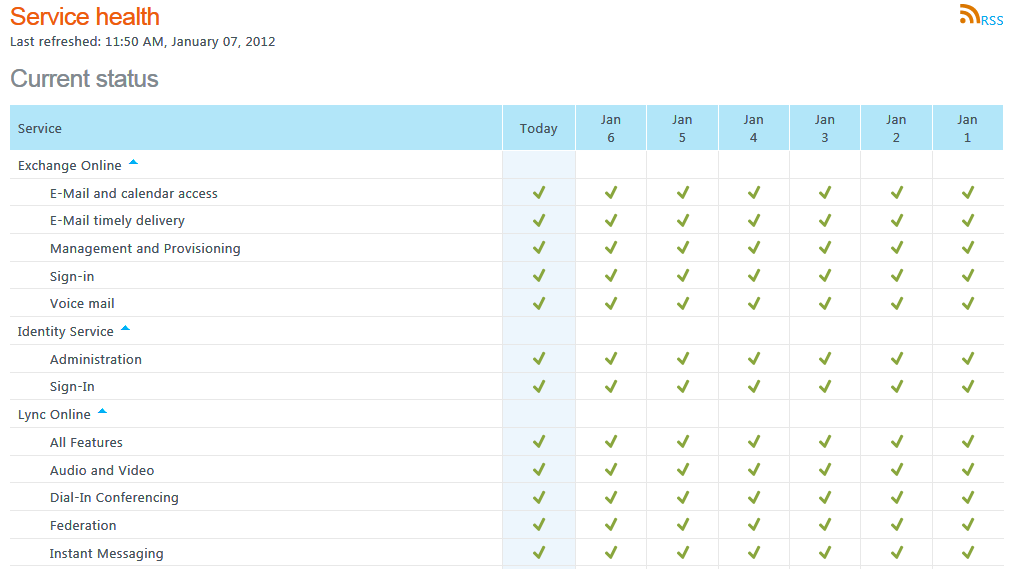This screenshot has width=1022, height=569.
Task: Click the Jan 3 column header
Action: pyautogui.click(x=825, y=128)
